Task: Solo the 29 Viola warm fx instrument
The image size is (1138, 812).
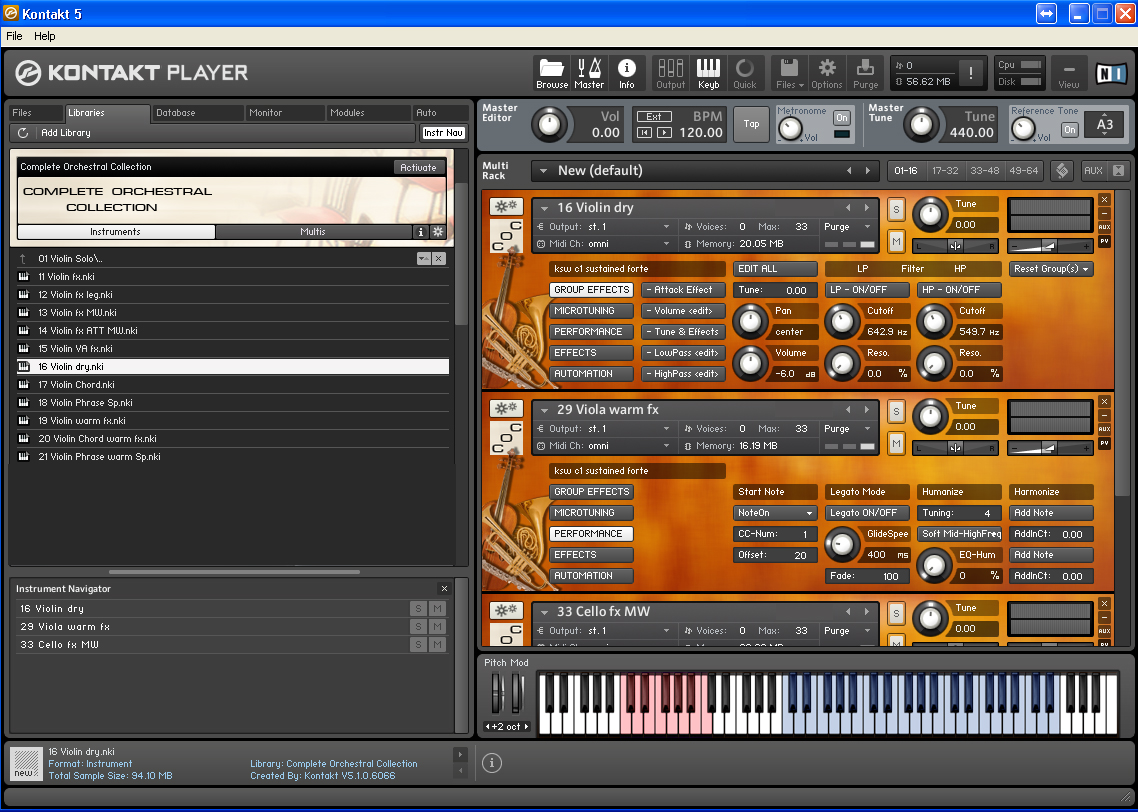Action: 896,411
